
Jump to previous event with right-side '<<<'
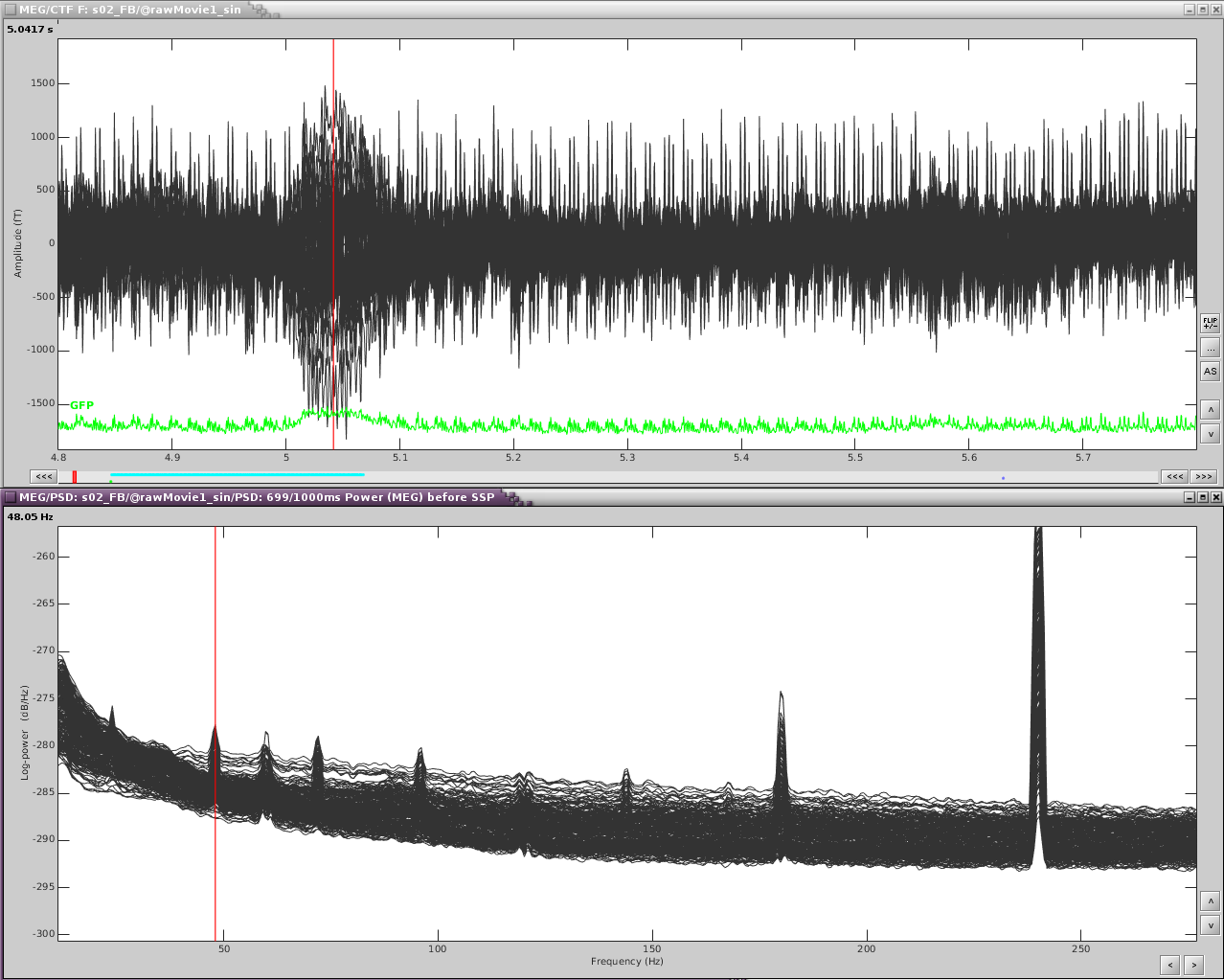1174,476
